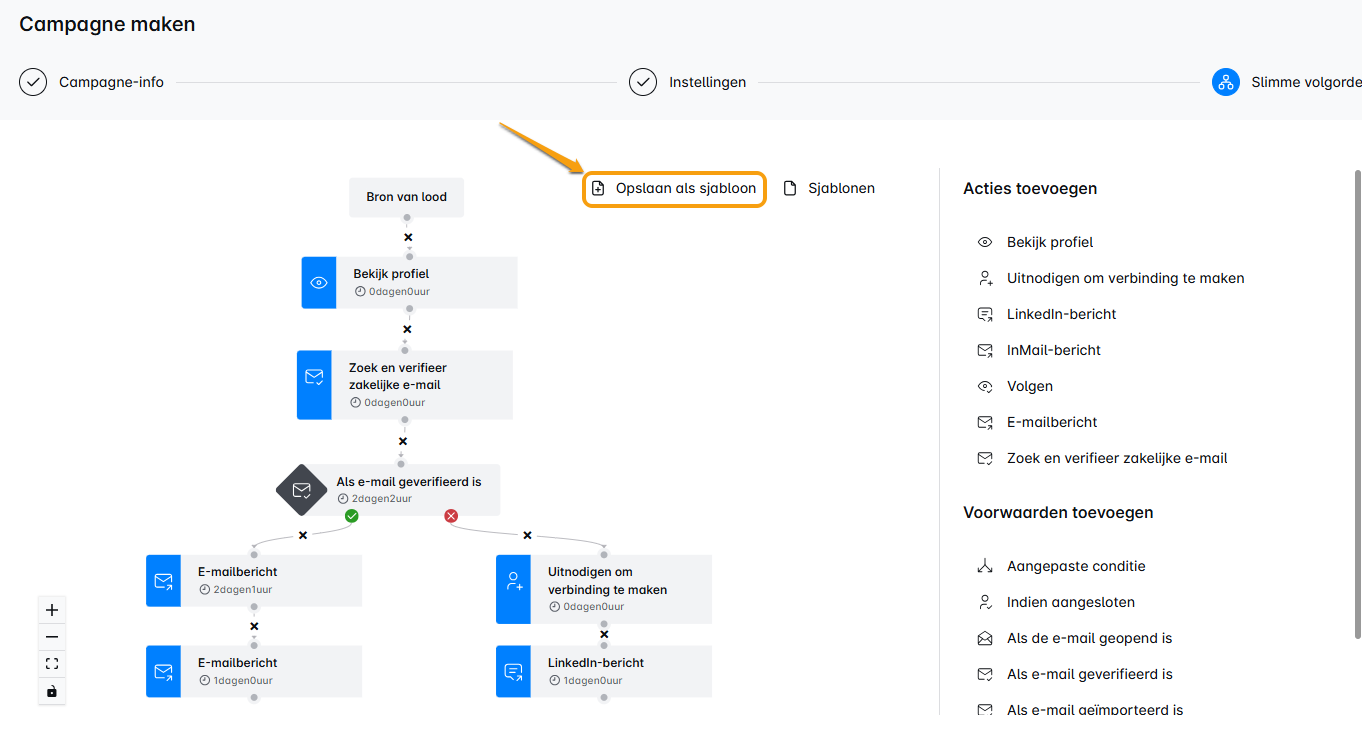Click the green checkmark branch connector
This screenshot has width=1362, height=738.
coord(352,516)
